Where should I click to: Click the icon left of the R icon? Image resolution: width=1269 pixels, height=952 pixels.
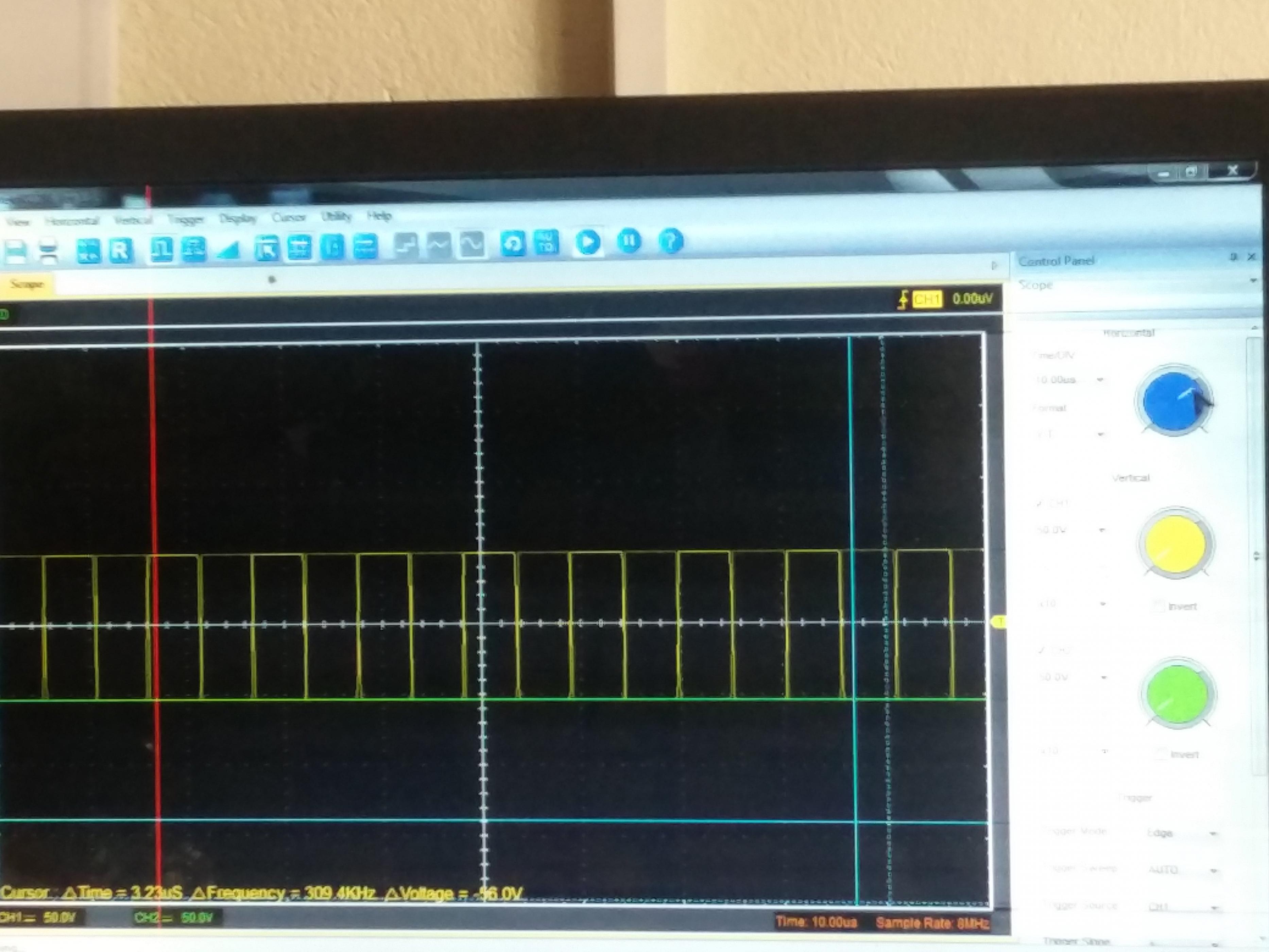pyautogui.click(x=88, y=251)
